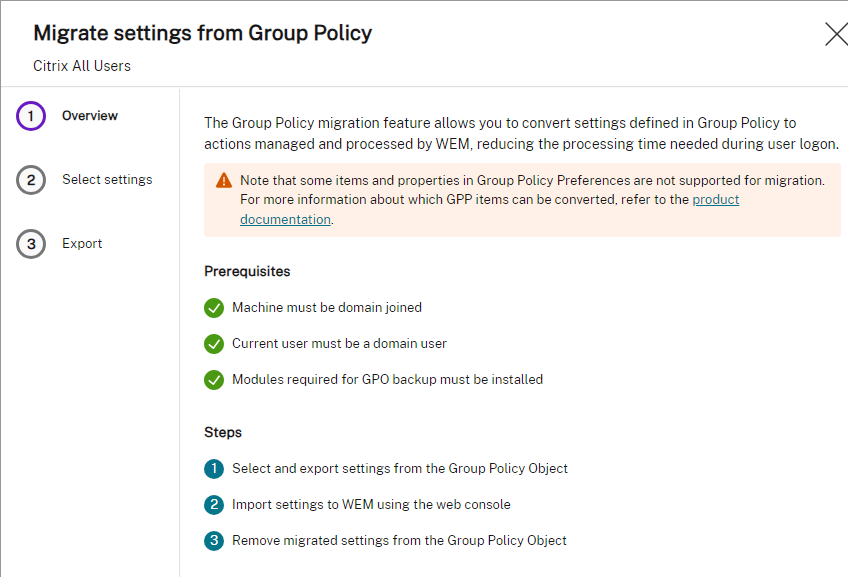This screenshot has width=848, height=577.
Task: Go to the Export step
Action: (82, 243)
